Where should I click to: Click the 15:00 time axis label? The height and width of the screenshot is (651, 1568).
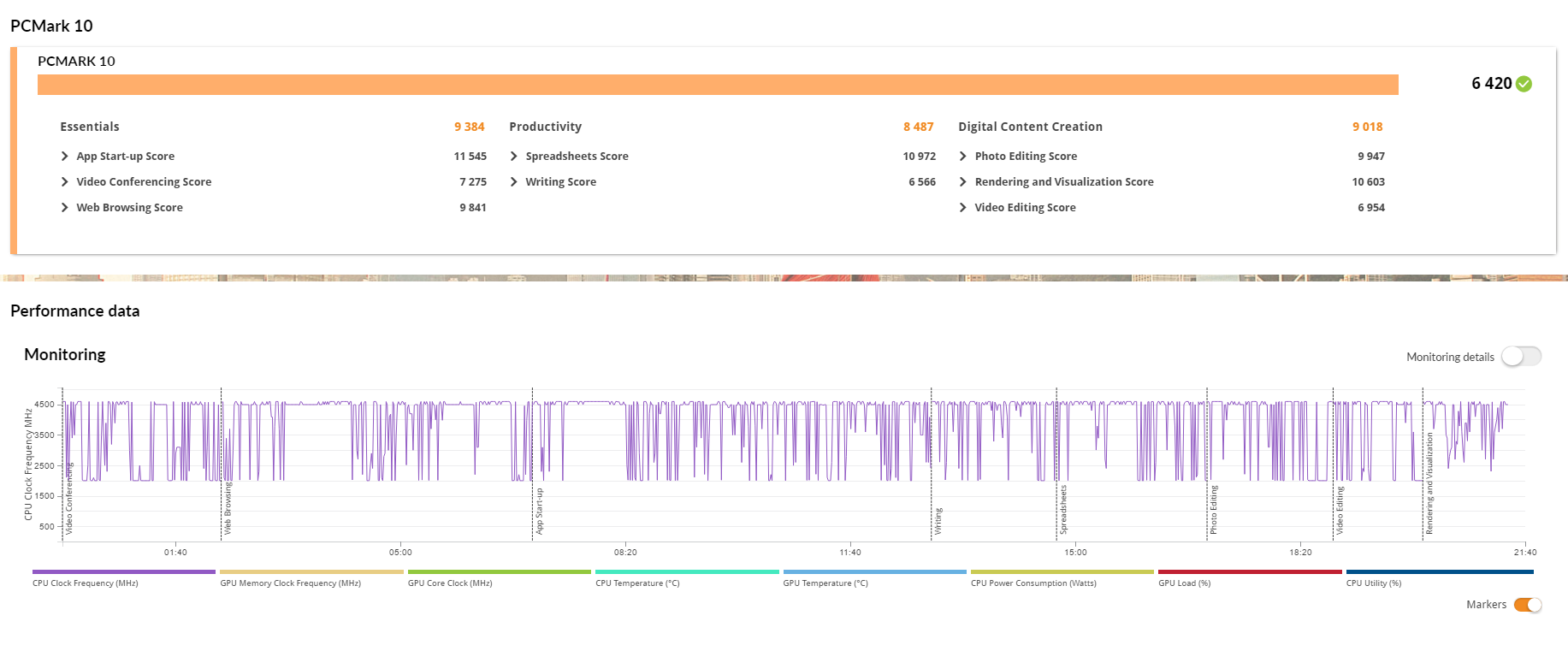click(x=1075, y=553)
